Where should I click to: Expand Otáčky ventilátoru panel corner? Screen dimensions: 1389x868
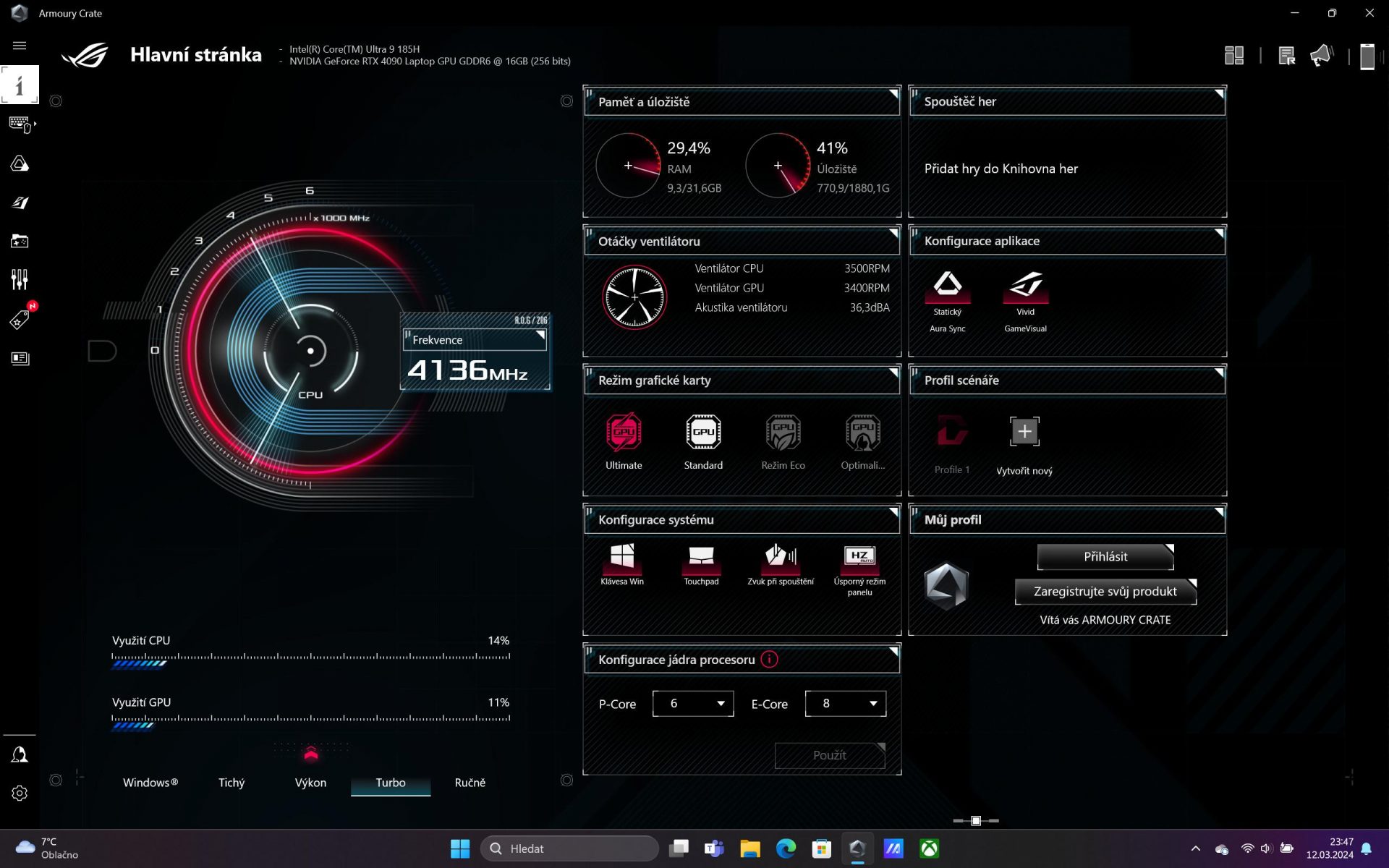(893, 234)
